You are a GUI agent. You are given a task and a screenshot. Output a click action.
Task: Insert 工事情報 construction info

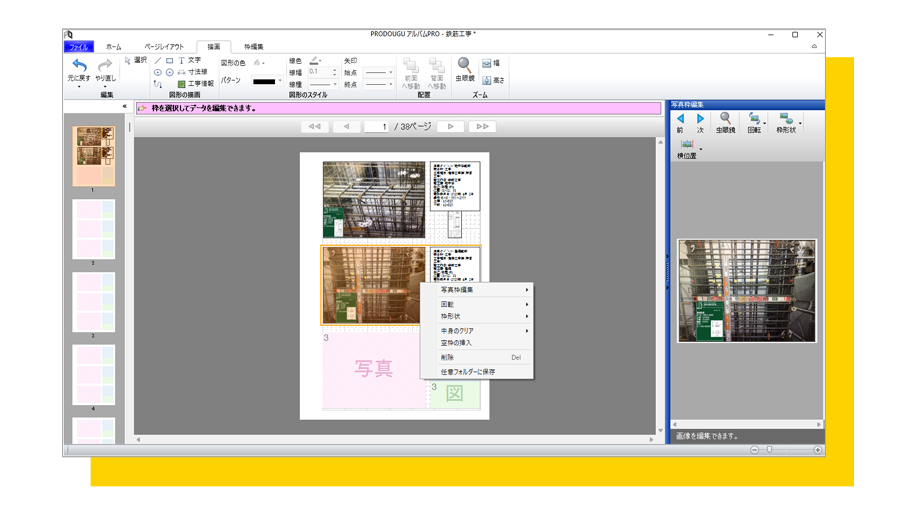(196, 84)
